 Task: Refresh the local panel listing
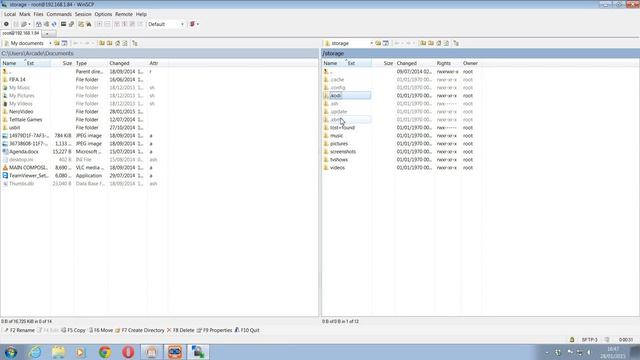(125, 43)
